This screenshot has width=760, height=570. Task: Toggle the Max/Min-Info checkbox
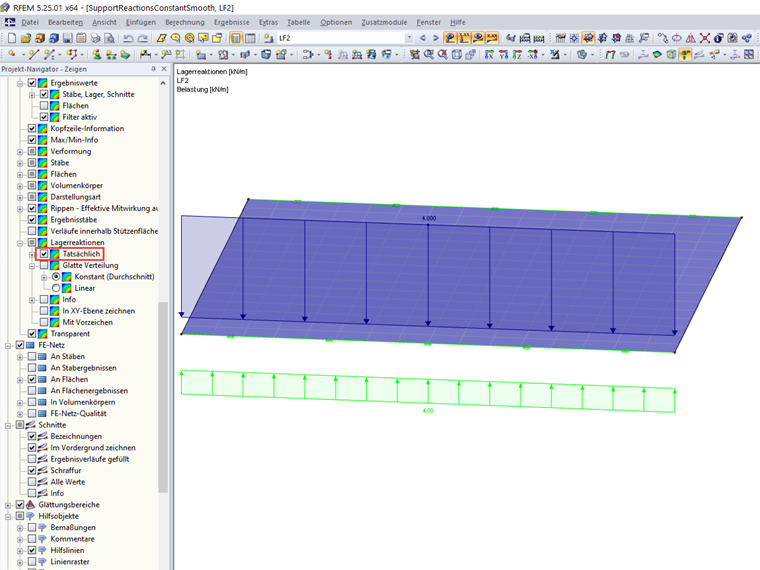[x=32, y=140]
